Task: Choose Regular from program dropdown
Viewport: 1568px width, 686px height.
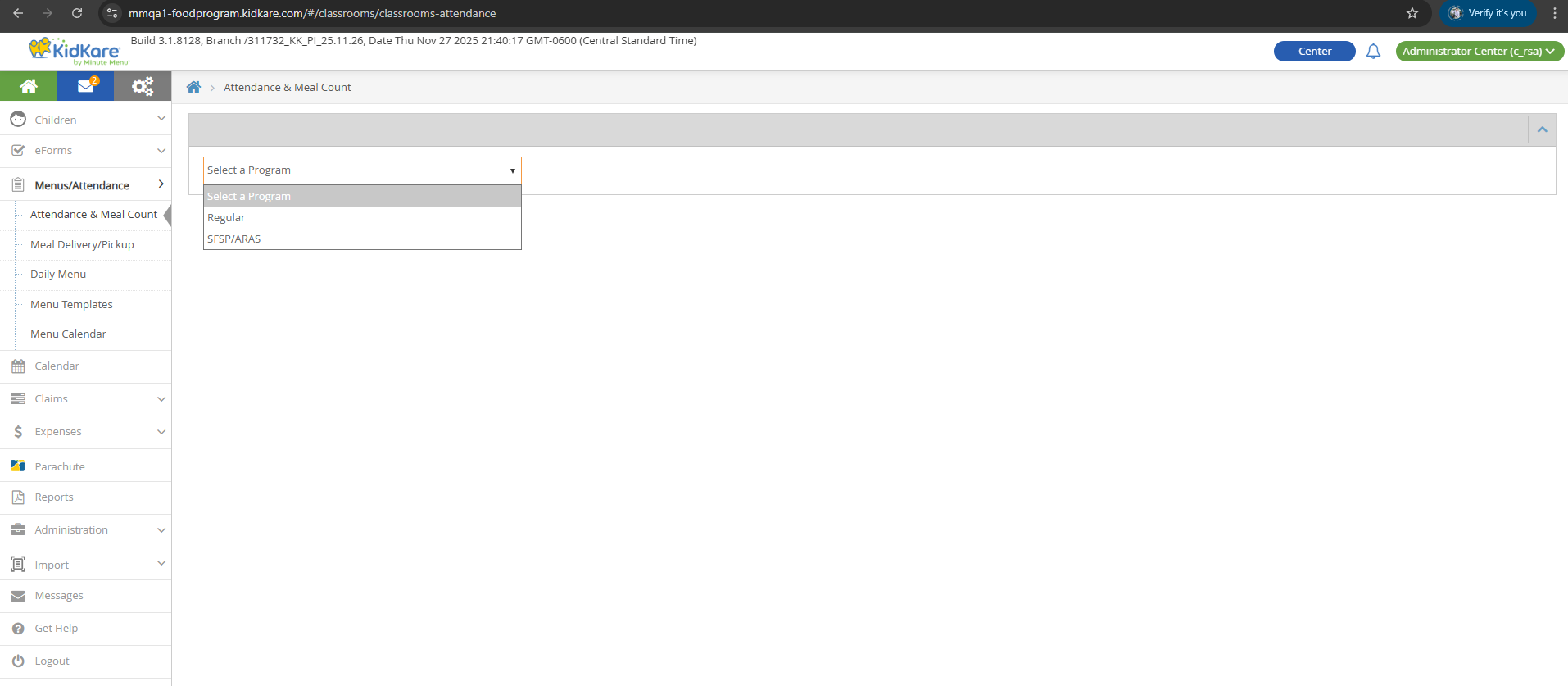Action: [x=226, y=218]
